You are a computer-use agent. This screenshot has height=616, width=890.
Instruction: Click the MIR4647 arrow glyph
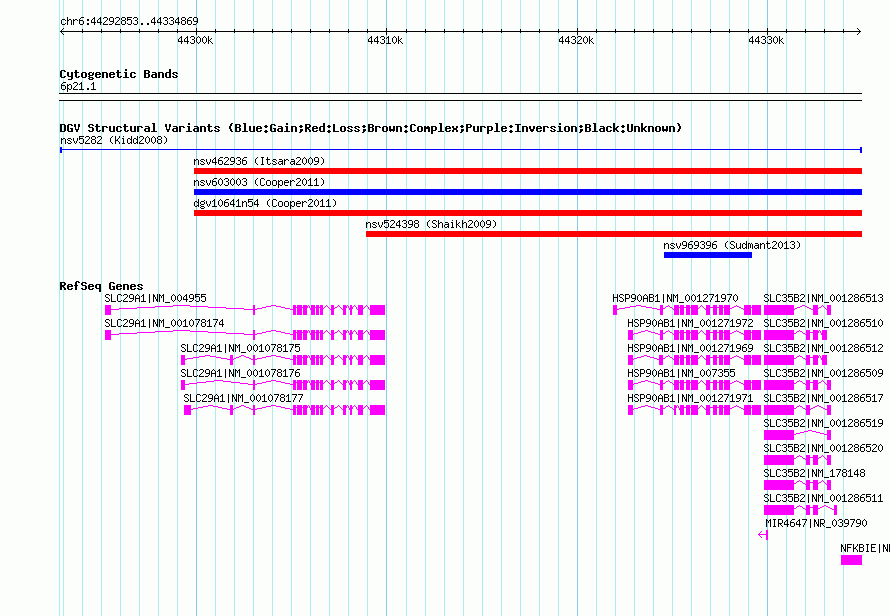click(x=763, y=535)
